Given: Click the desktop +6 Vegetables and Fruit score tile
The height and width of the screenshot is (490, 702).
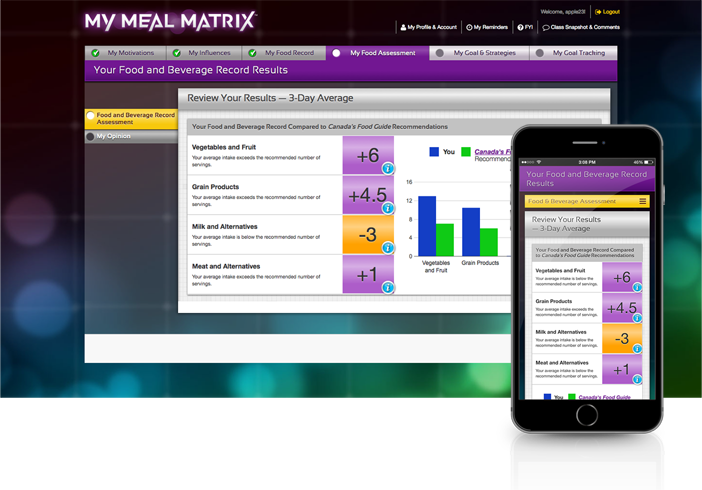Looking at the screenshot, I should pyautogui.click(x=368, y=155).
